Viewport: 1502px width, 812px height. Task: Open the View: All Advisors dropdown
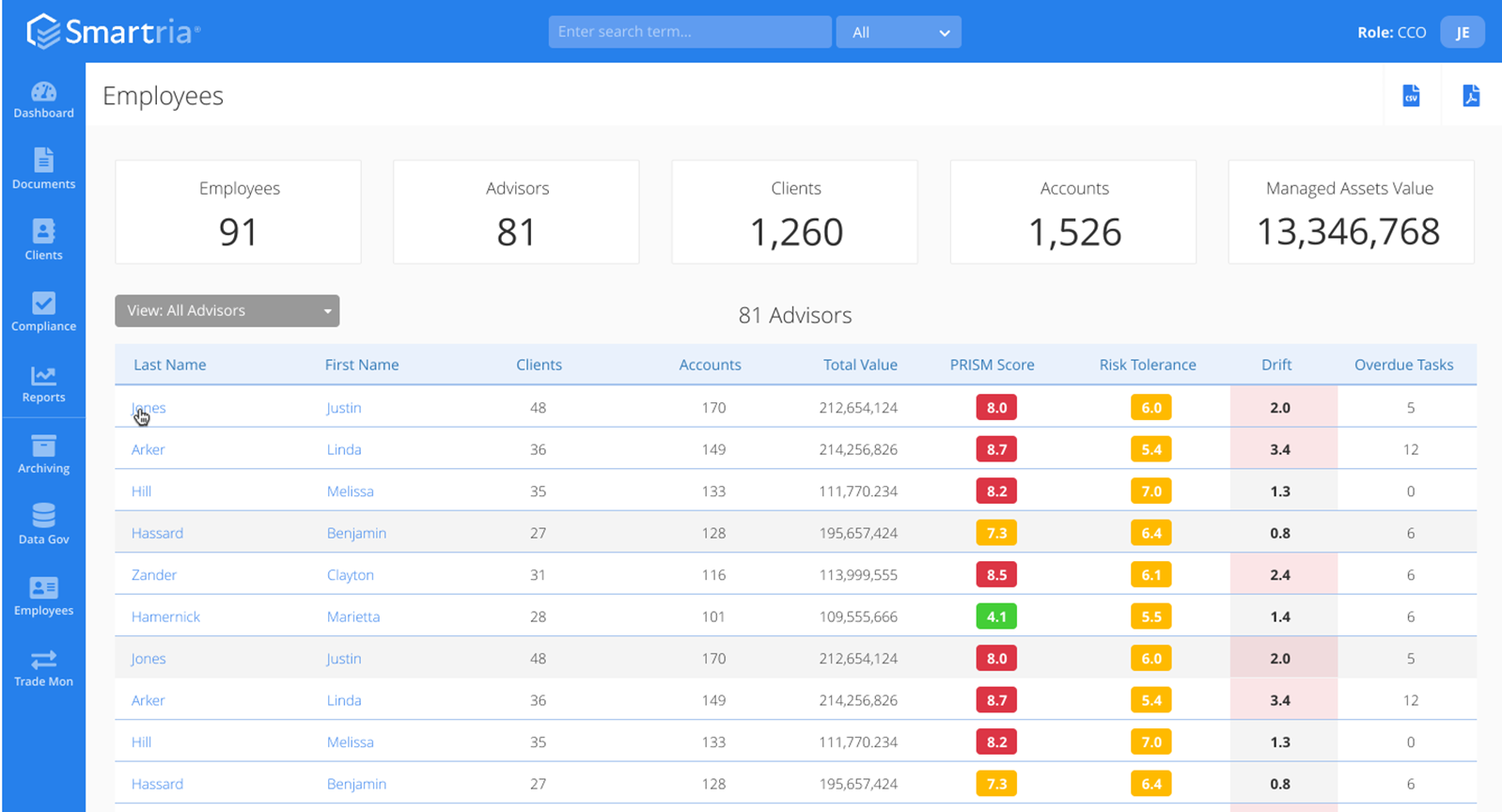227,311
